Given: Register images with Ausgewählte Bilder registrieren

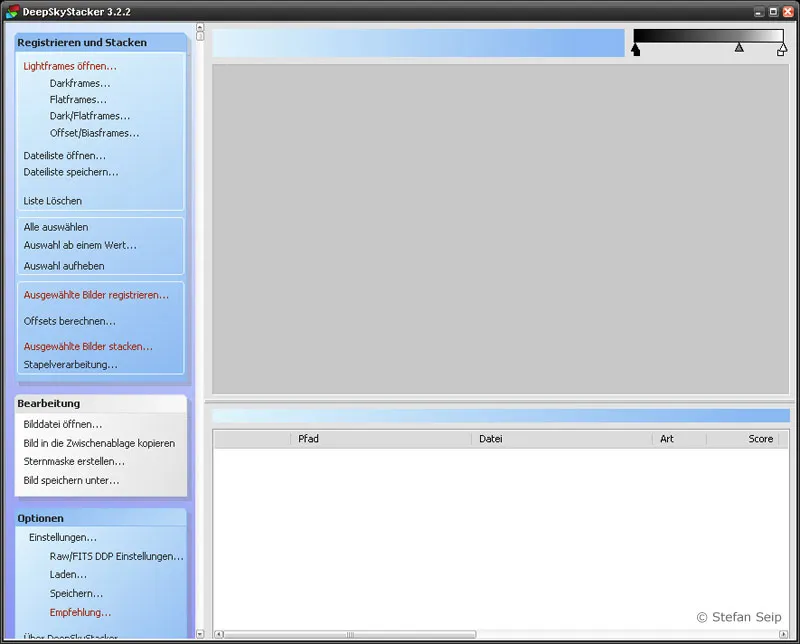Looking at the screenshot, I should pyautogui.click(x=96, y=295).
